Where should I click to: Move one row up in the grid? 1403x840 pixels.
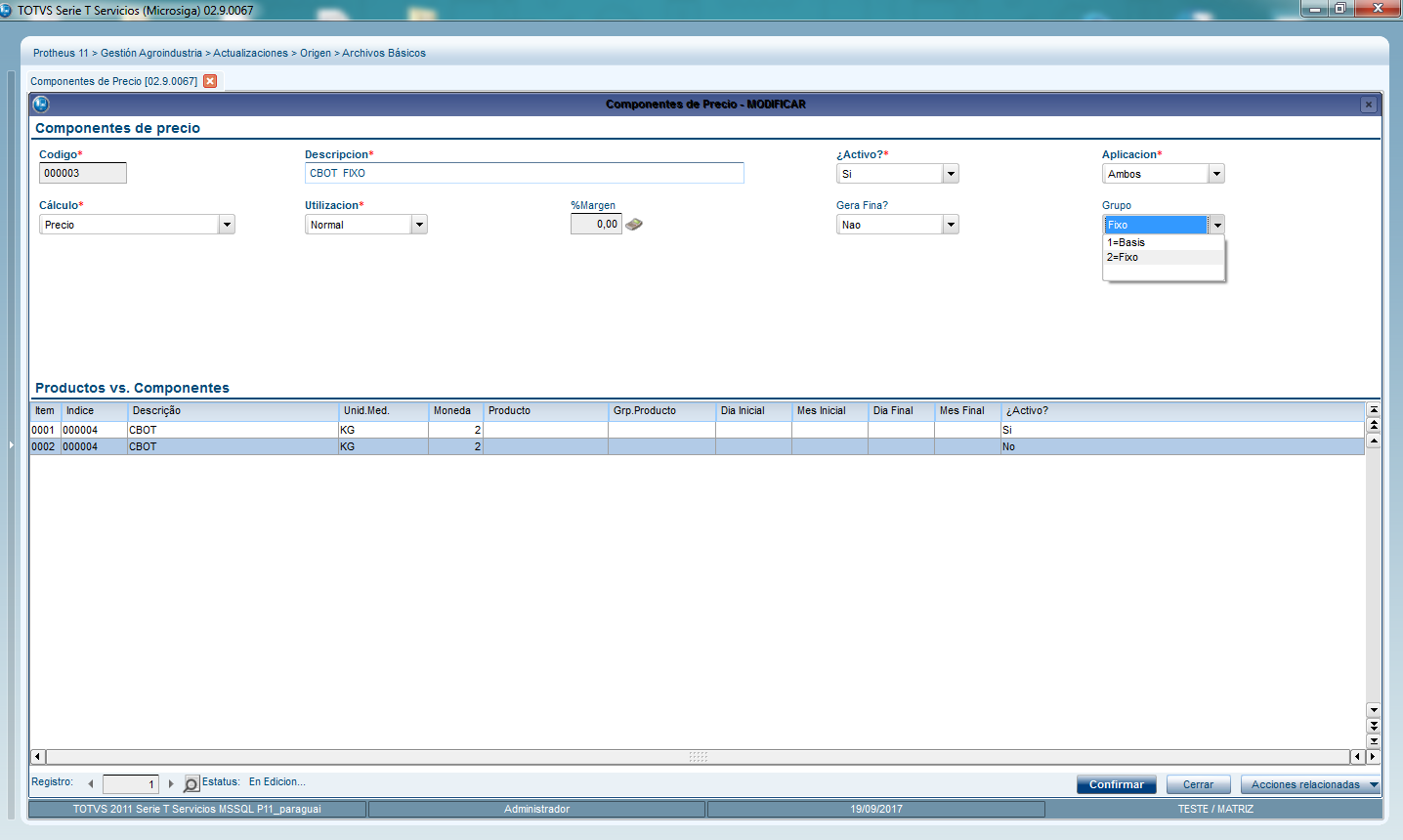click(x=1374, y=441)
